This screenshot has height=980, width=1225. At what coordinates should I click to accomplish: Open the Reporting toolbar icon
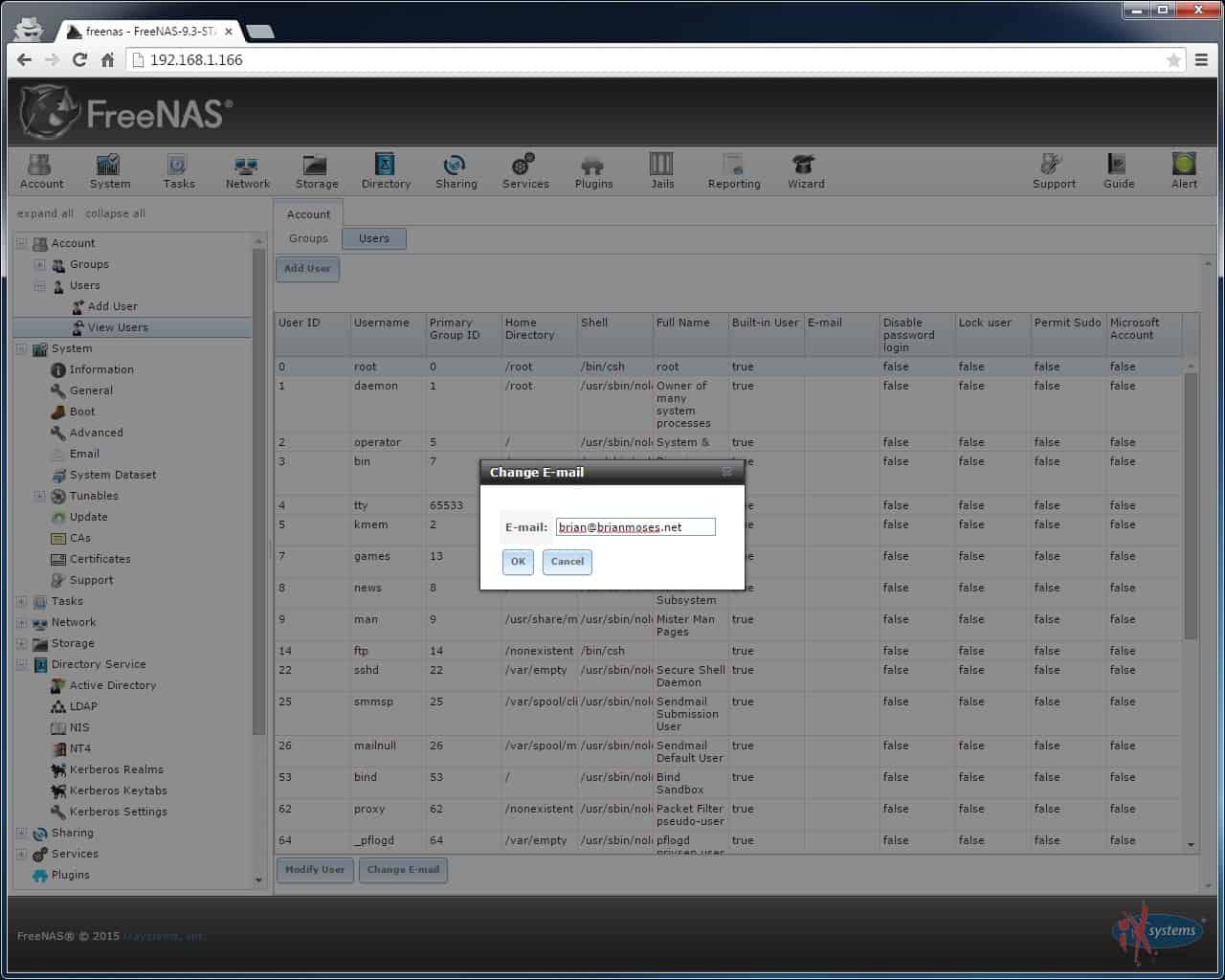734,165
